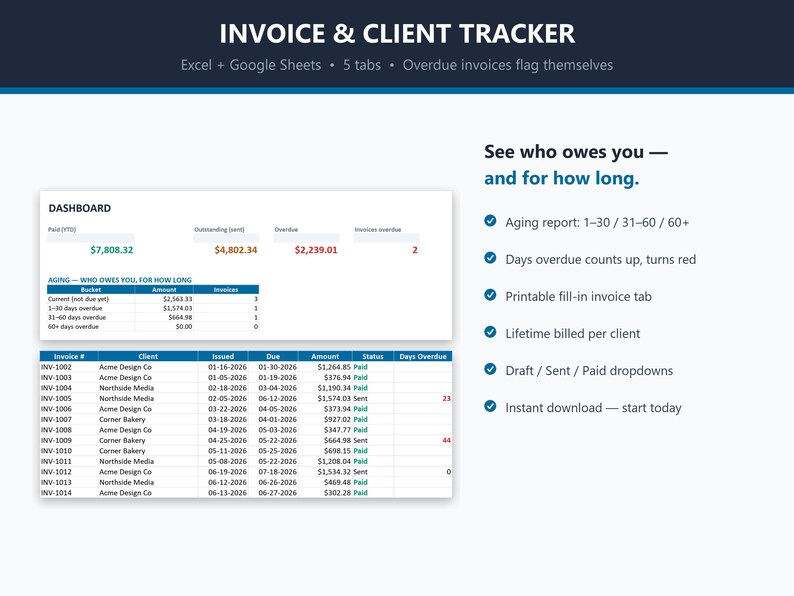The image size is (794, 596).
Task: Click the checkmark icon beside Draft / Sent / Paid dropdowns
Action: click(x=490, y=369)
